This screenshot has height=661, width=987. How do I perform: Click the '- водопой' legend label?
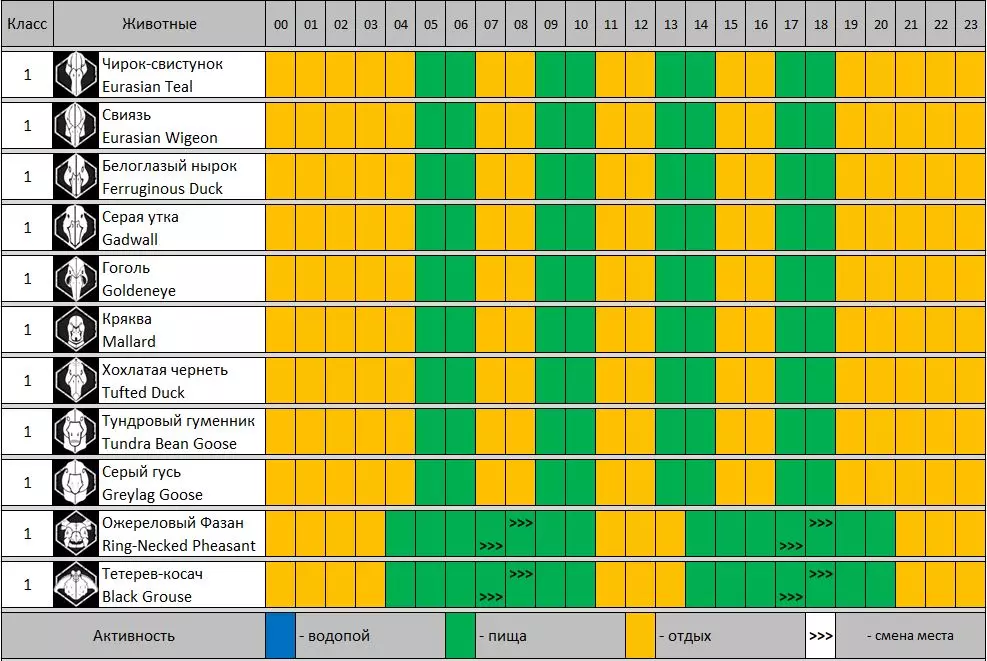(x=334, y=636)
